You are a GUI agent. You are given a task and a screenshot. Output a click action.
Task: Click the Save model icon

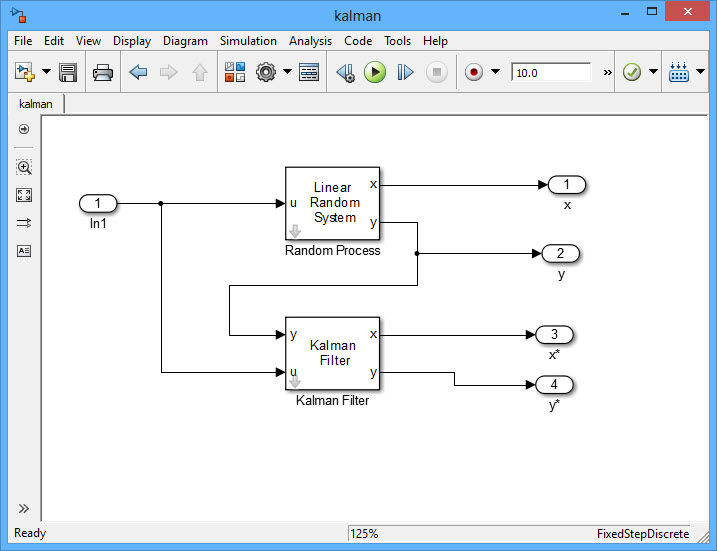pos(68,72)
